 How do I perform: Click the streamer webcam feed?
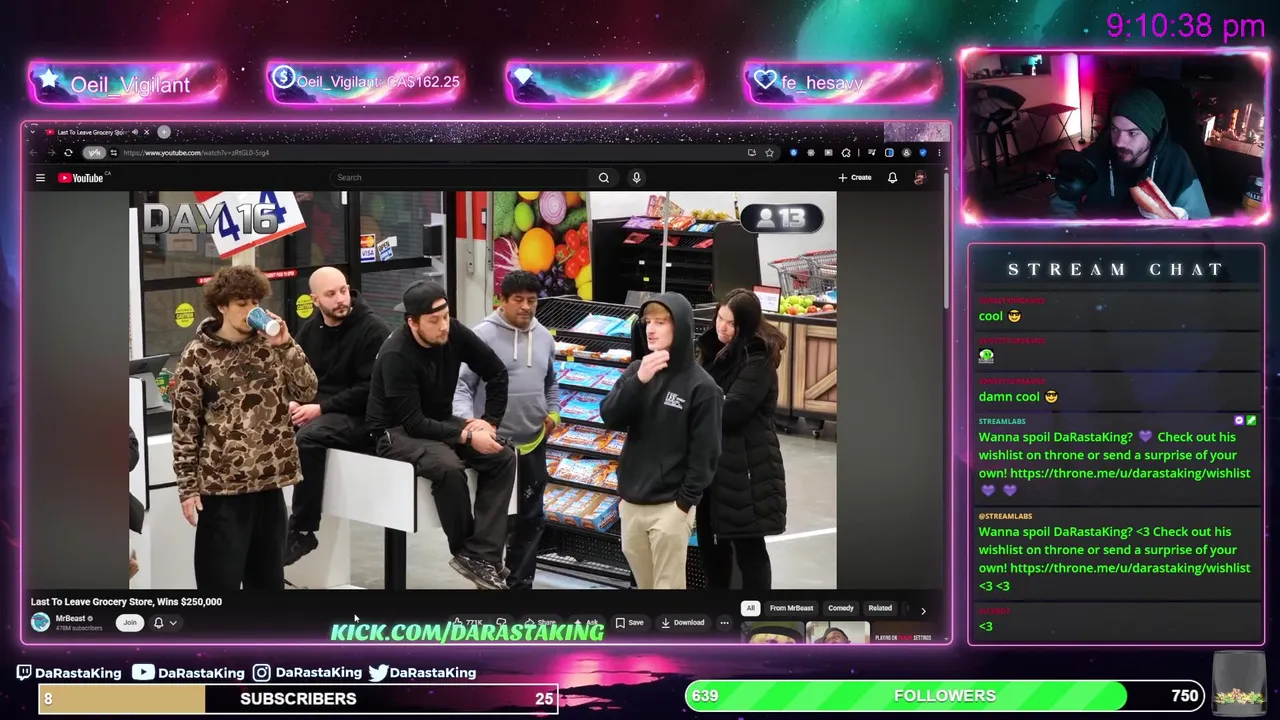1115,135
